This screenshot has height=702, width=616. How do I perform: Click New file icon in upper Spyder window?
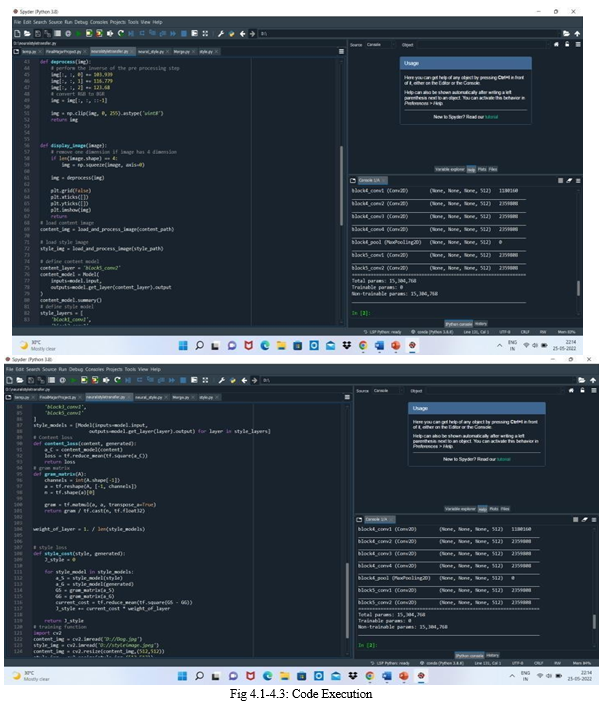(17, 34)
